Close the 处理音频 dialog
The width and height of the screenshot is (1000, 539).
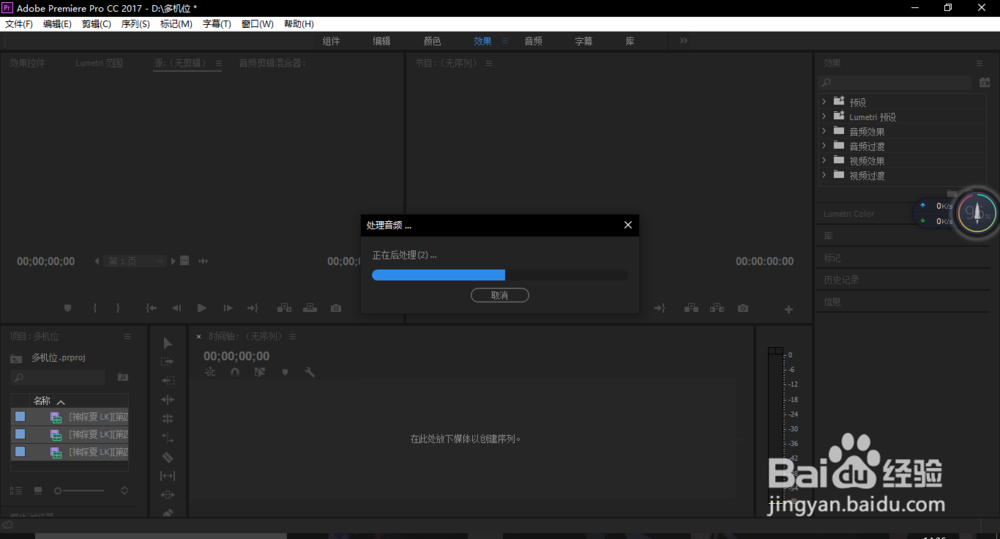[628, 225]
